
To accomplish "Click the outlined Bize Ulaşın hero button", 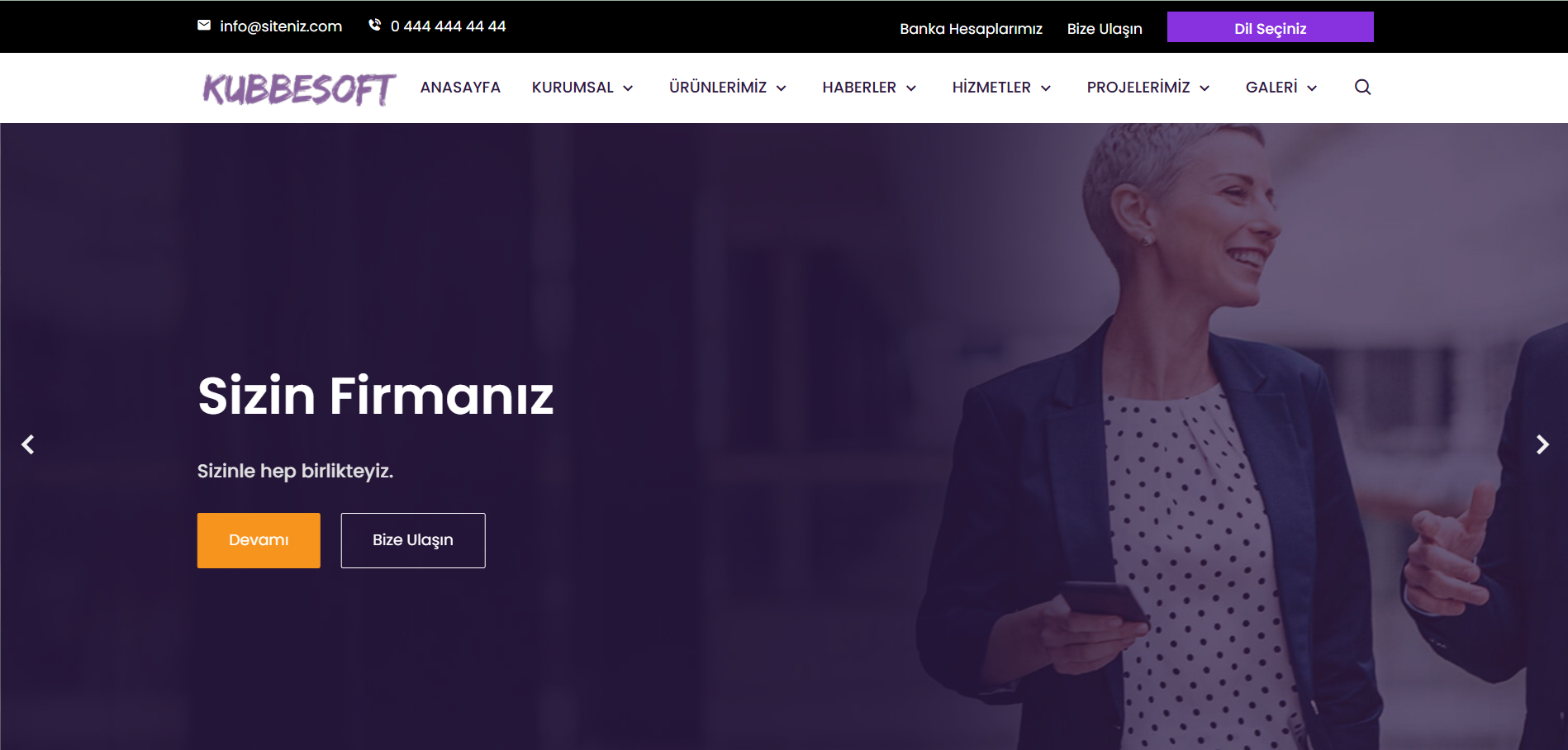I will pos(413,540).
